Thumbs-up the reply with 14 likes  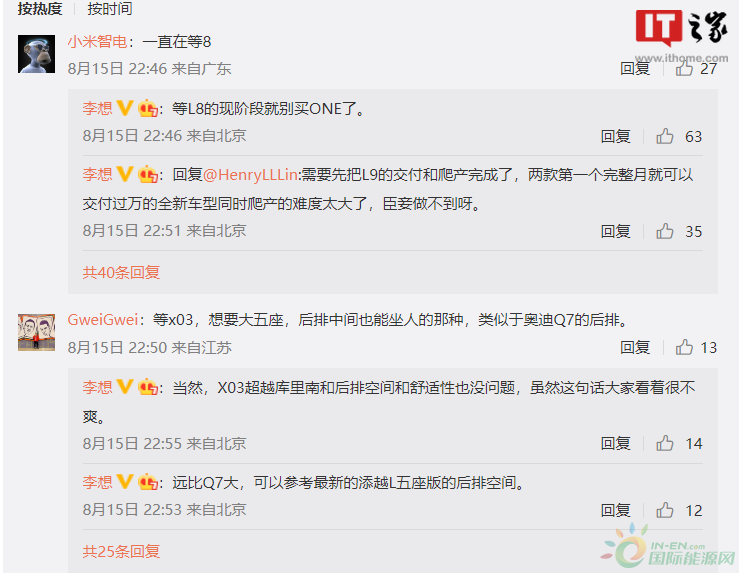(x=664, y=443)
